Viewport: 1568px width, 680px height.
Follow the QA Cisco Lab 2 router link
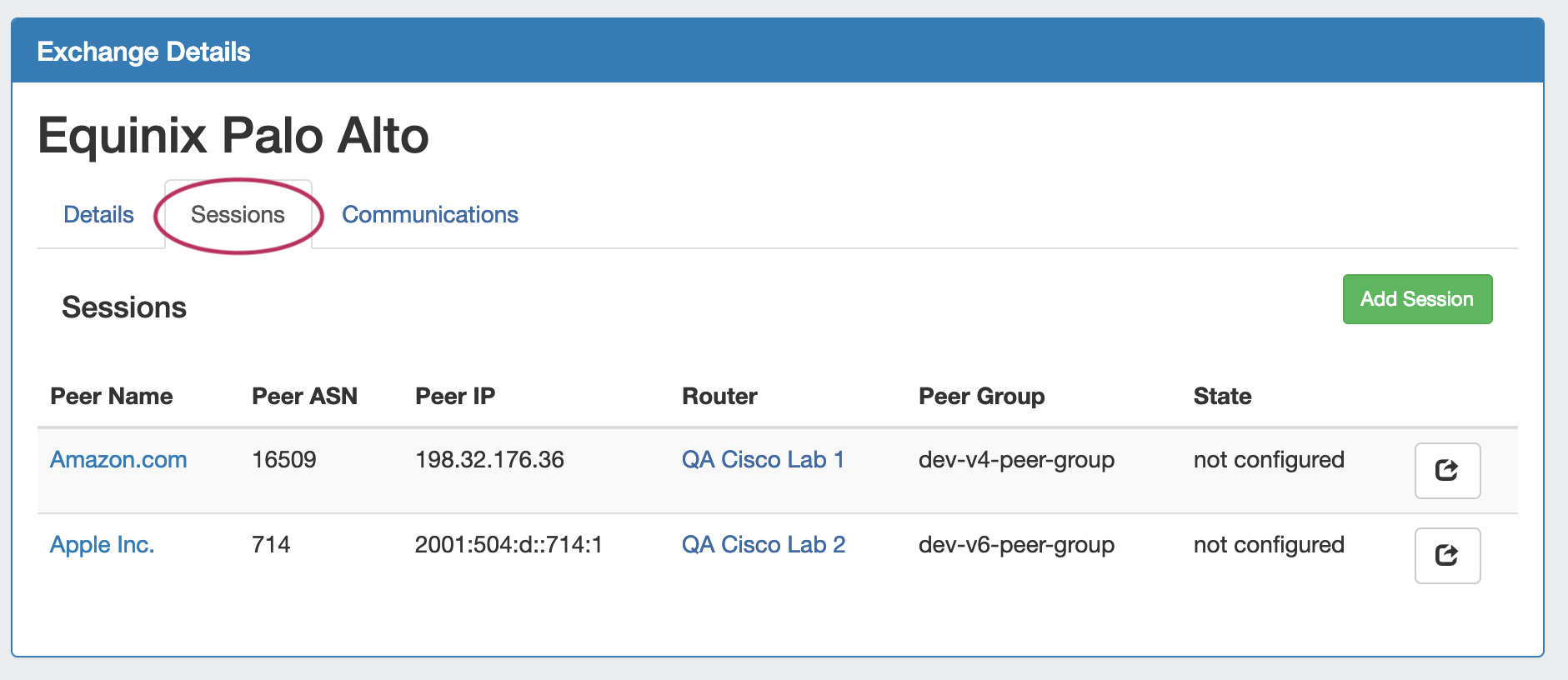[763, 545]
